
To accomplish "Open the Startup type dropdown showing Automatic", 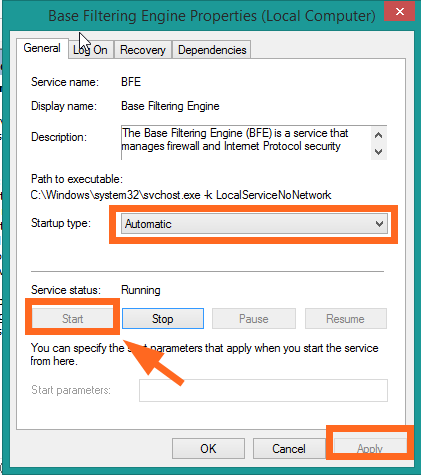I will click(x=254, y=224).
